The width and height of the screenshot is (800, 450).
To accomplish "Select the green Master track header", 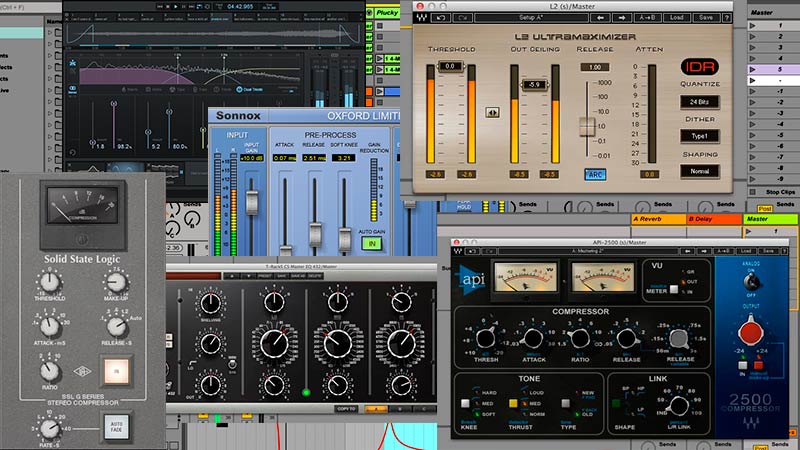I will (771, 219).
